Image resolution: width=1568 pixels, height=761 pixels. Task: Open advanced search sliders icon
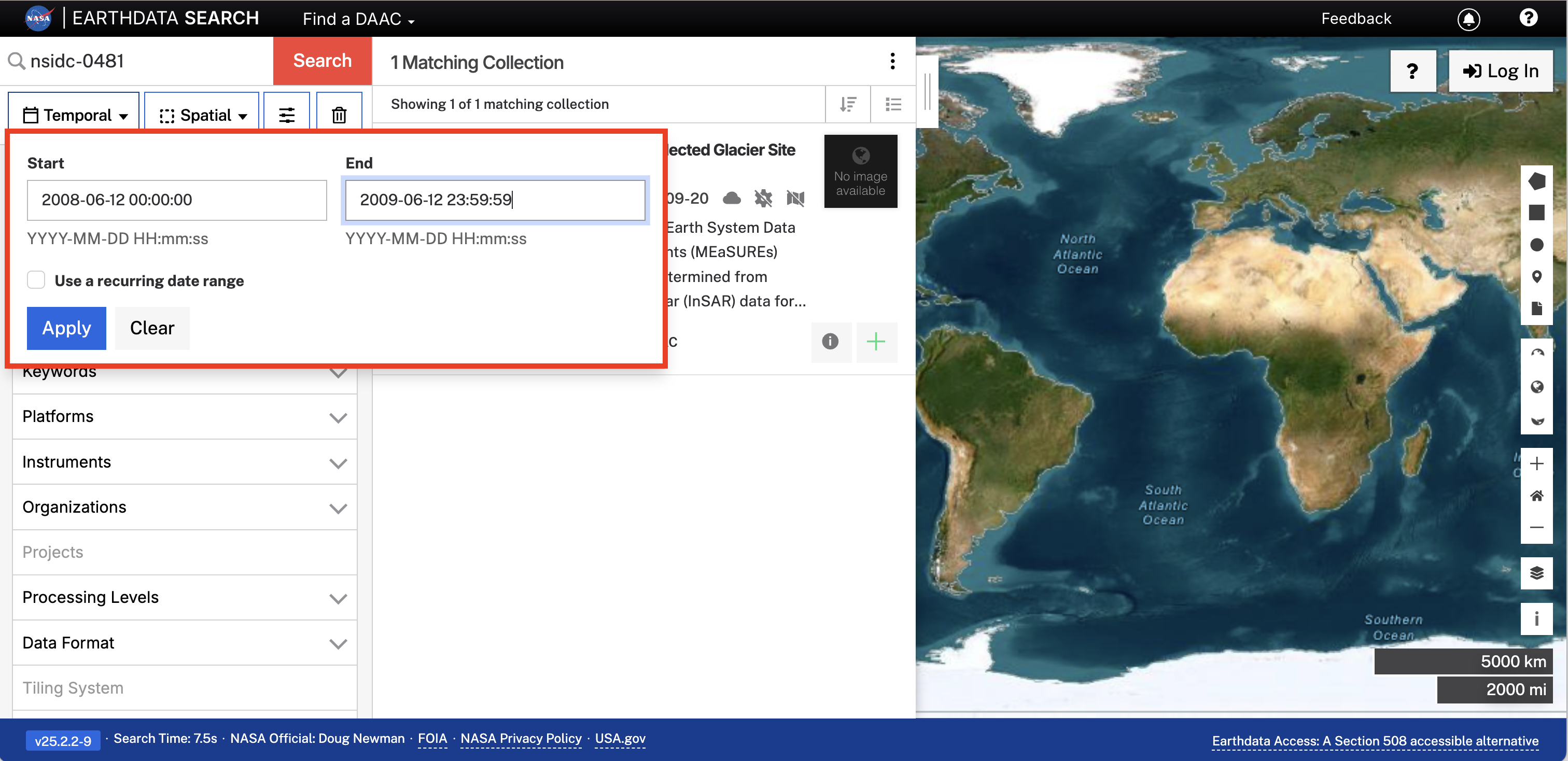287,115
